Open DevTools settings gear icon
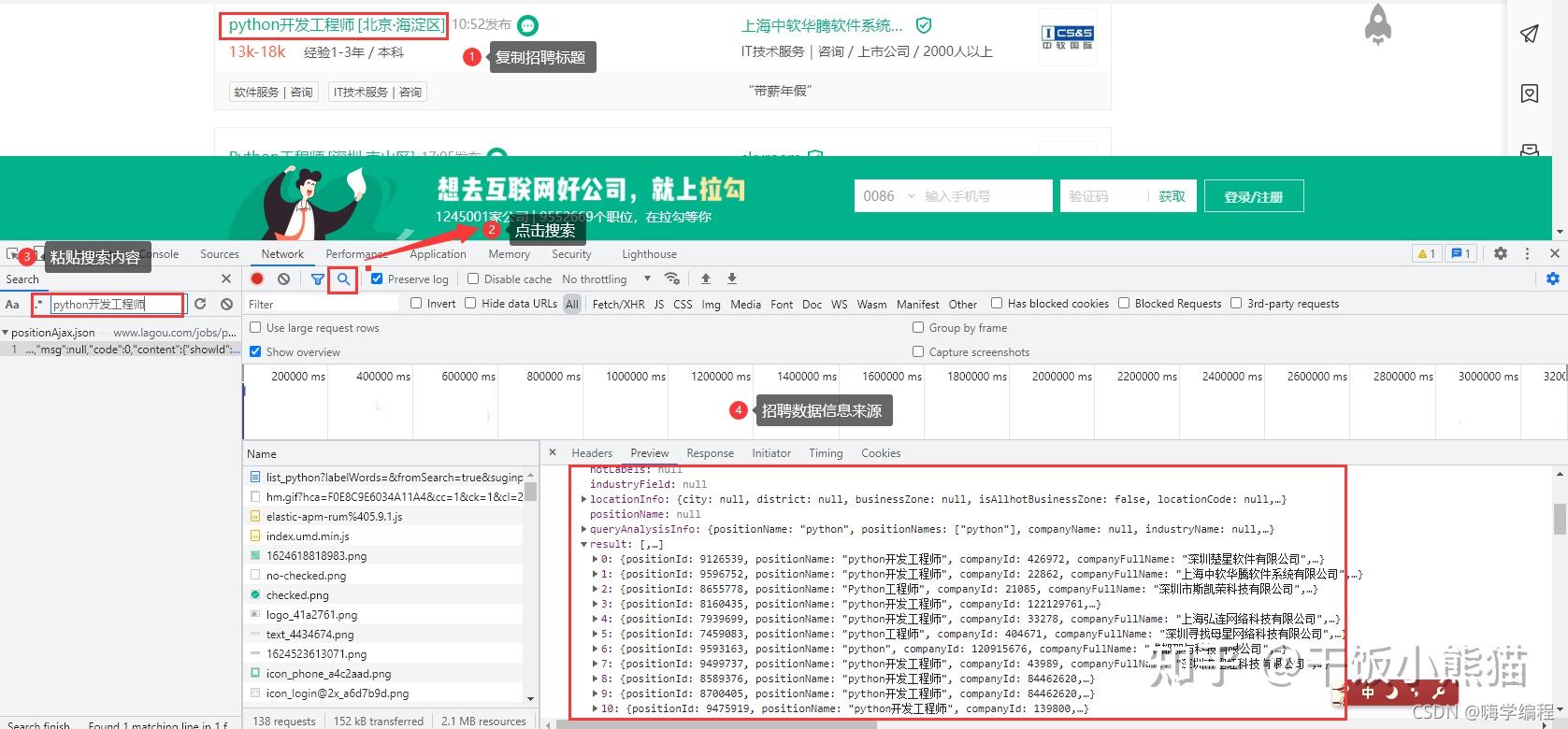Image resolution: width=1568 pixels, height=729 pixels. pyautogui.click(x=1501, y=253)
